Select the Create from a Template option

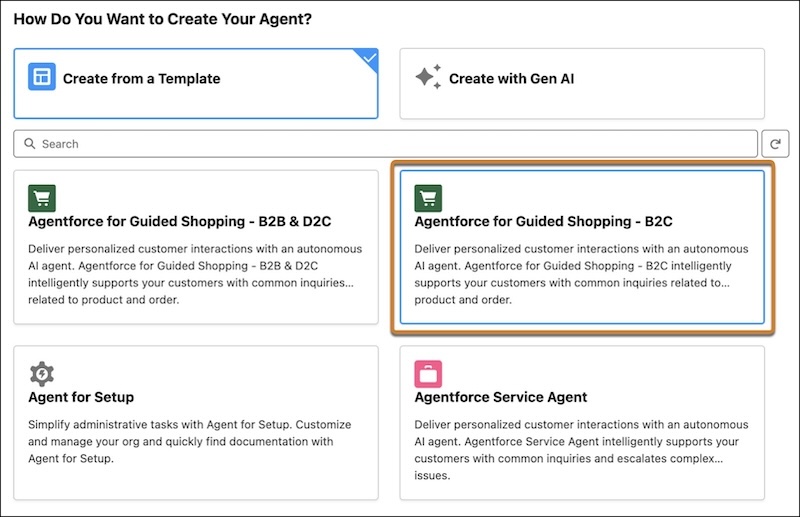click(196, 84)
